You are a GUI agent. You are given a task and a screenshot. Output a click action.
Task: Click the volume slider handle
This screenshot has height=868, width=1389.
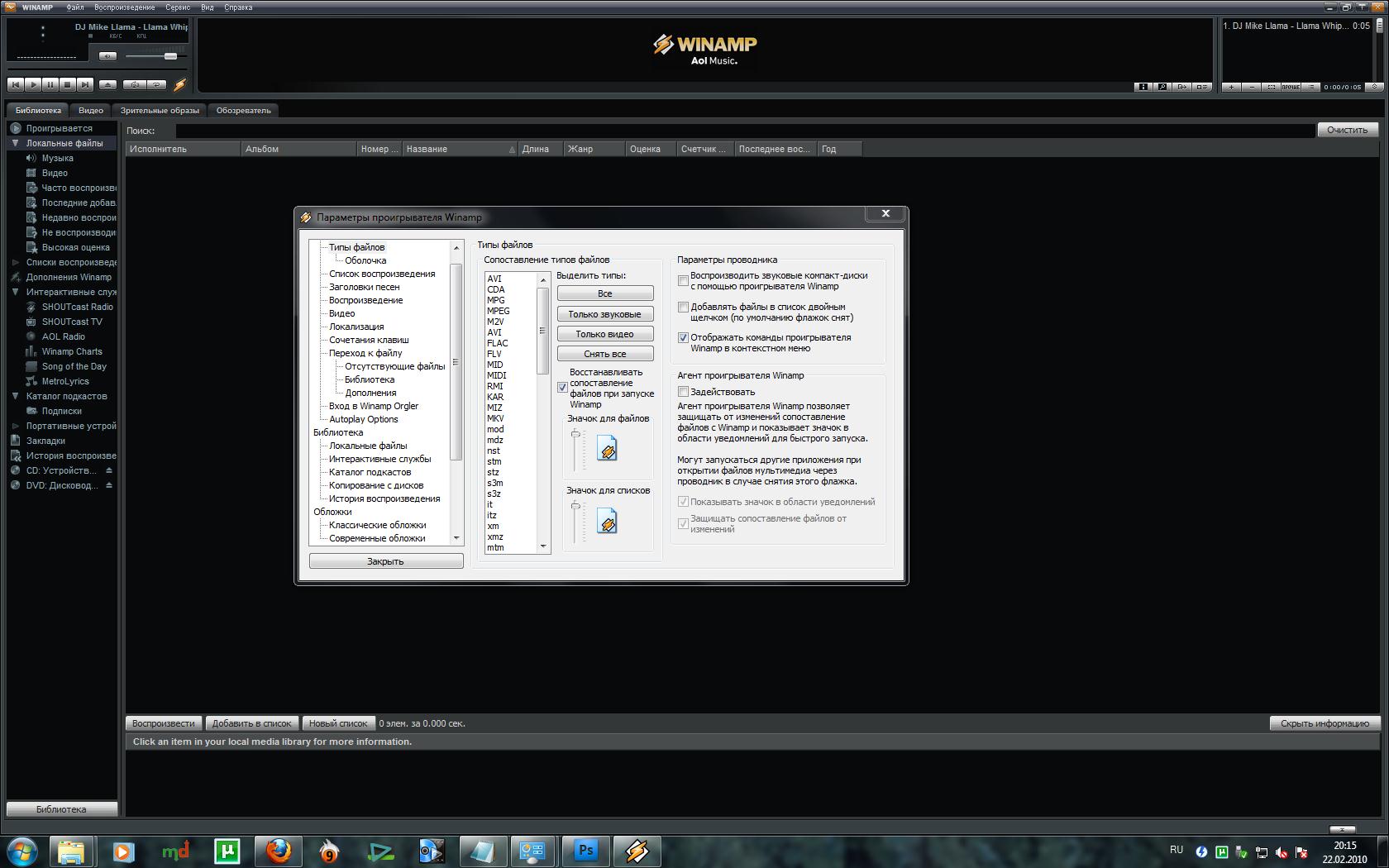(x=170, y=56)
